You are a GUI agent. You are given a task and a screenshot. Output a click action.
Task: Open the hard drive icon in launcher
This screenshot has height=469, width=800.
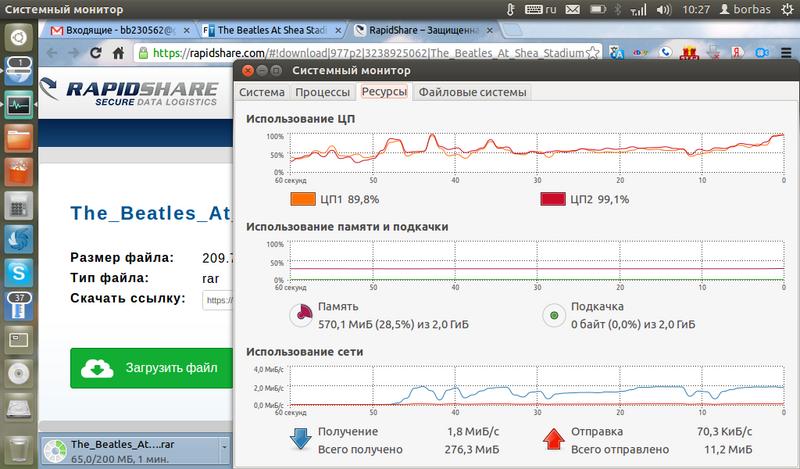[x=19, y=407]
